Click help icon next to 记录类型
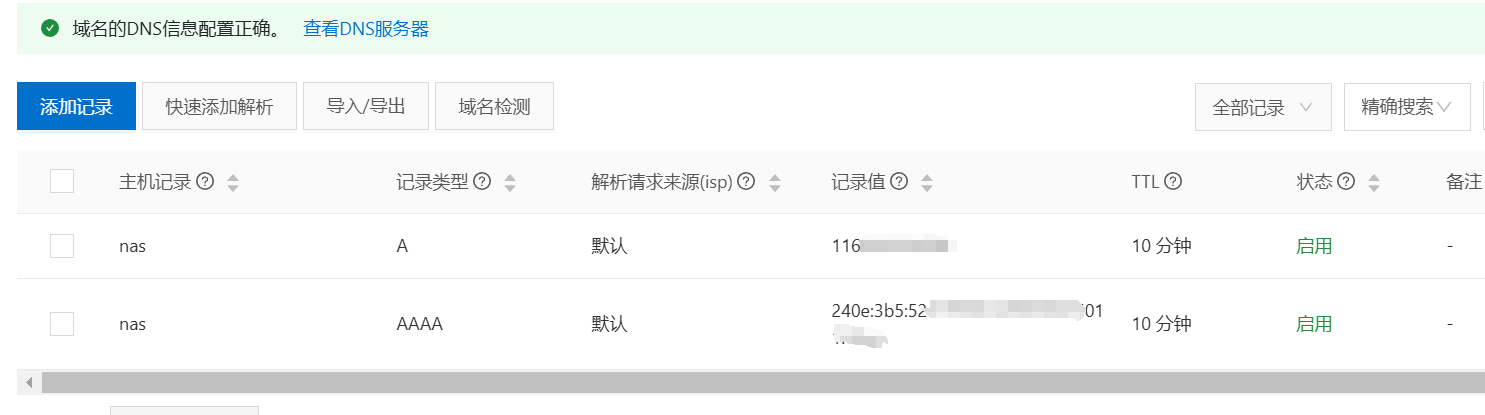Image resolution: width=1485 pixels, height=415 pixels. 482,182
